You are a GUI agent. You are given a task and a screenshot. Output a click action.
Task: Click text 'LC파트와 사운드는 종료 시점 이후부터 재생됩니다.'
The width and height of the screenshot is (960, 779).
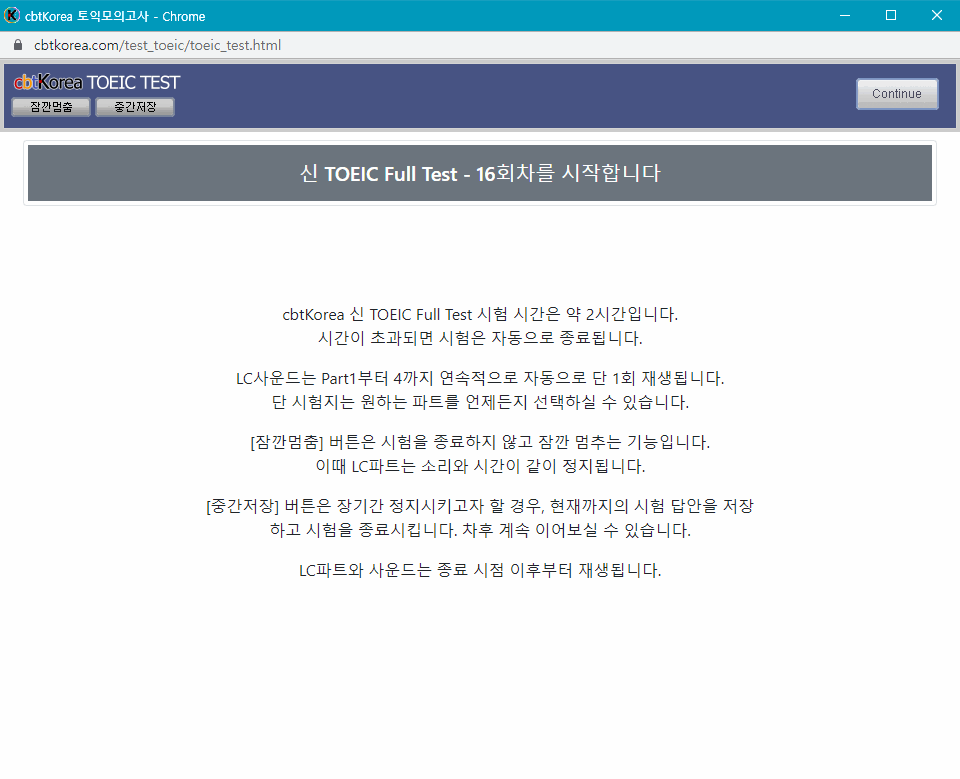click(480, 570)
